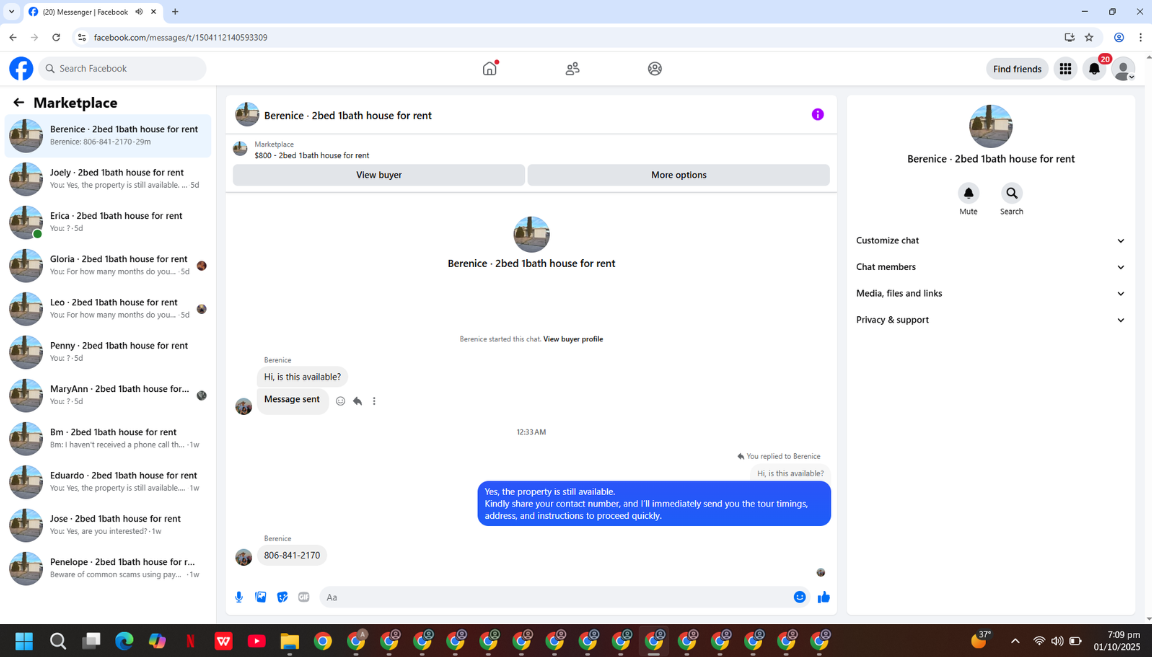The height and width of the screenshot is (657, 1152).
Task: Open the $800 Marketplace listing banner
Action: (x=531, y=150)
